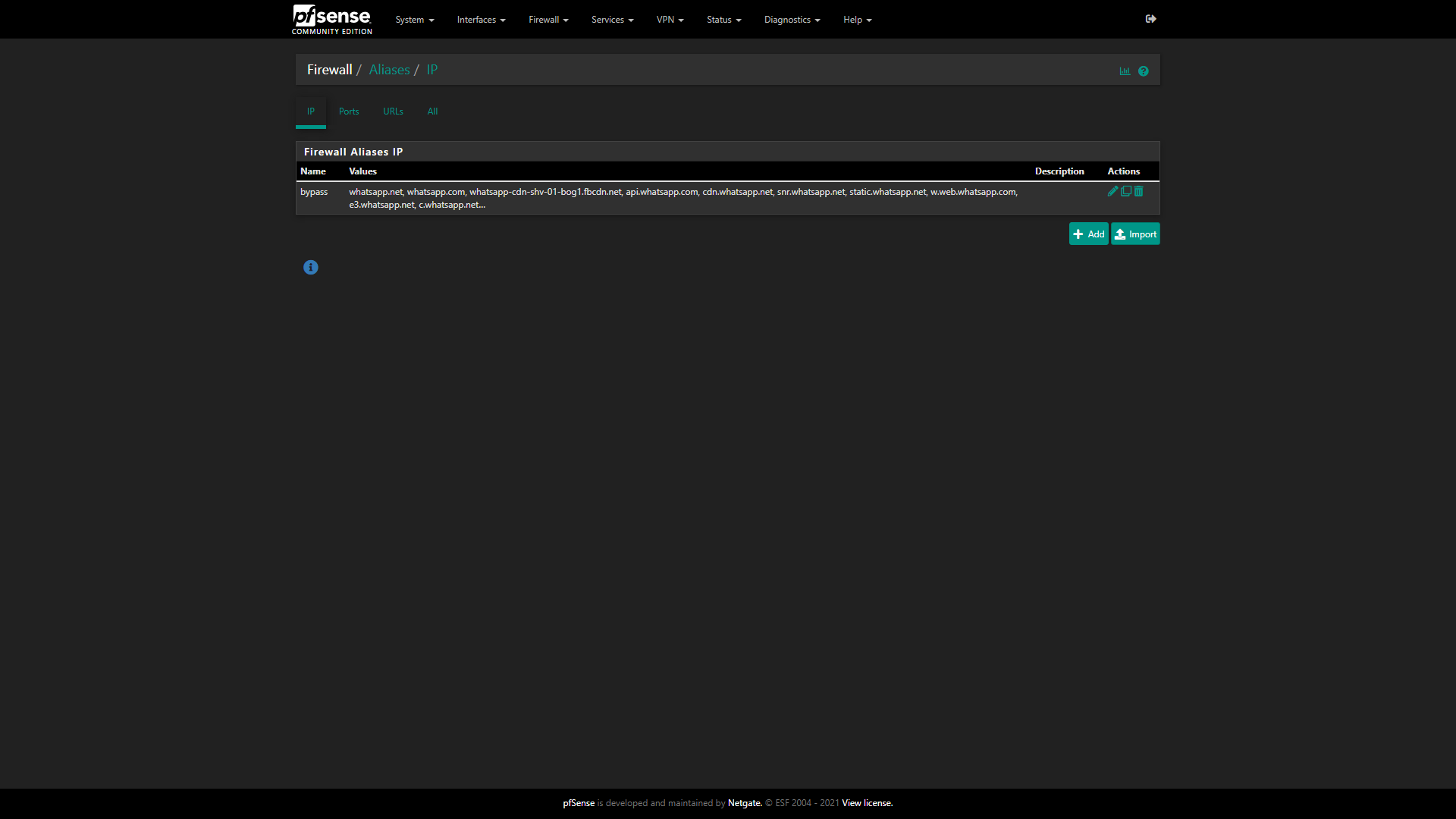1456x819 pixels.
Task: Open the VPN dropdown menu
Action: (670, 20)
